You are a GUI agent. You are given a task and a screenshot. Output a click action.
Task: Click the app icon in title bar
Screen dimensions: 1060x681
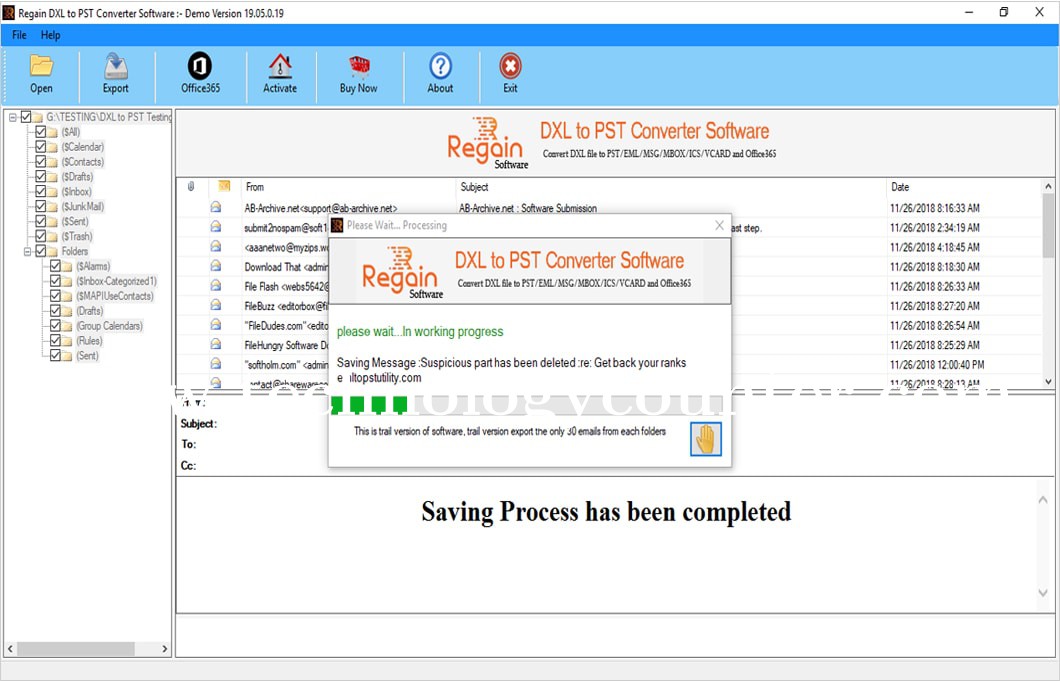9,13
